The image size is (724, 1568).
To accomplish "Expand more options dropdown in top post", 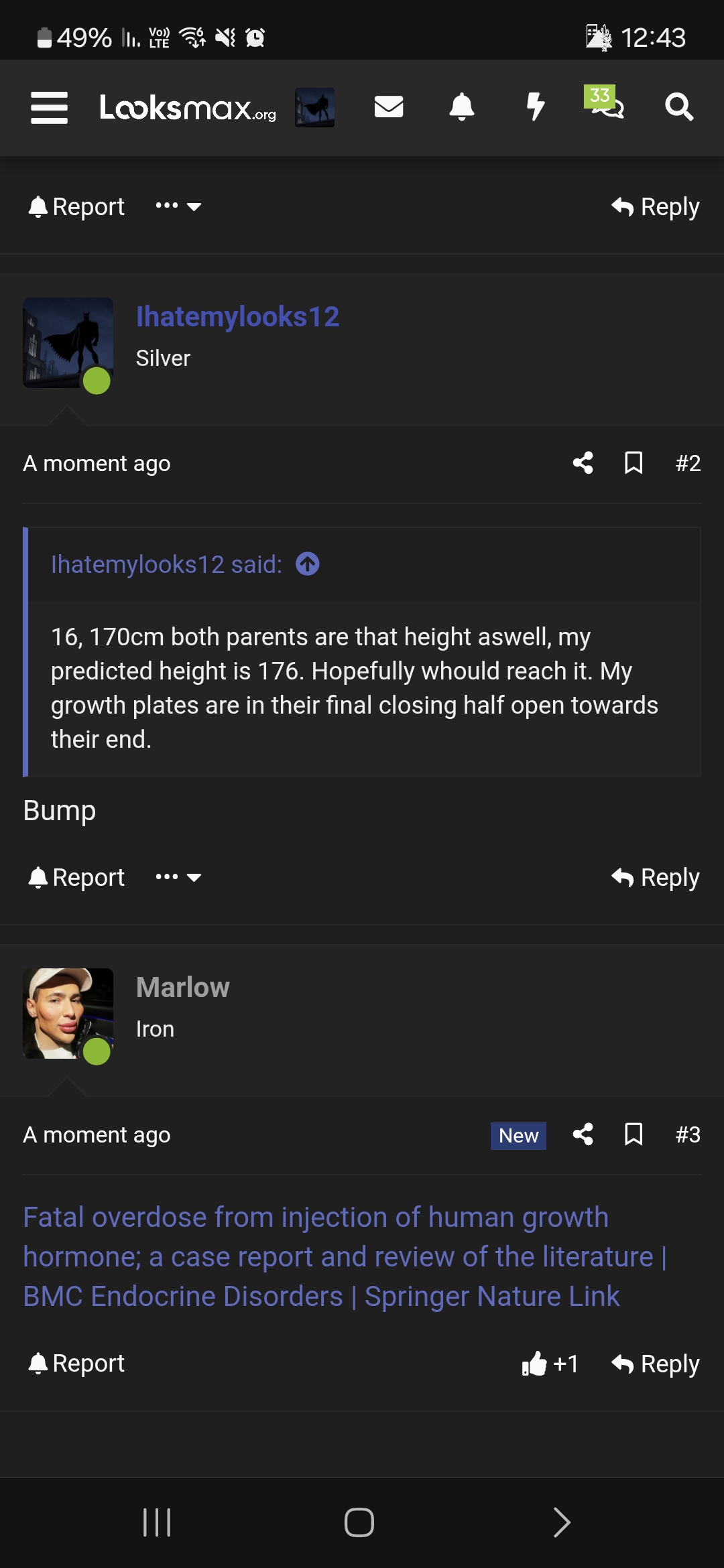I will [178, 206].
